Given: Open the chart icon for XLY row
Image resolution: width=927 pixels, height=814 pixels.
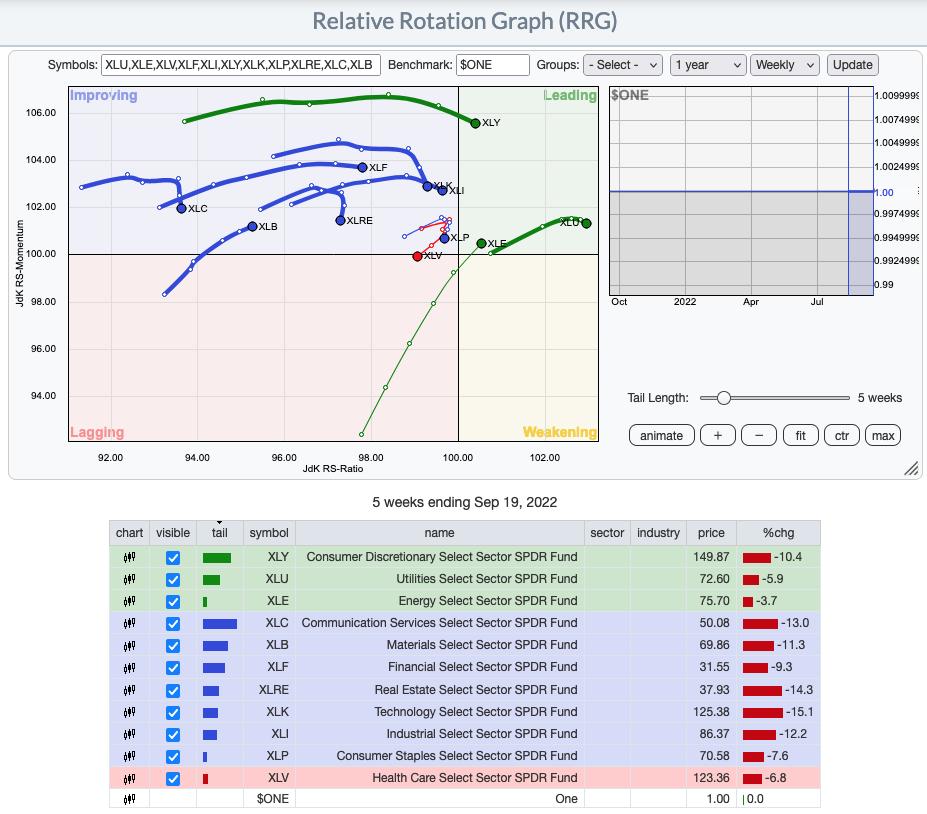Looking at the screenshot, I should (129, 557).
